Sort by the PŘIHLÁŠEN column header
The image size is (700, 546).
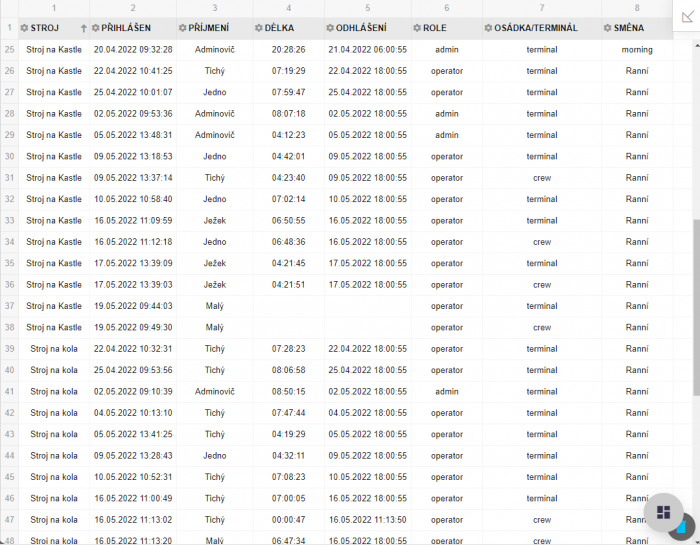(x=126, y=28)
